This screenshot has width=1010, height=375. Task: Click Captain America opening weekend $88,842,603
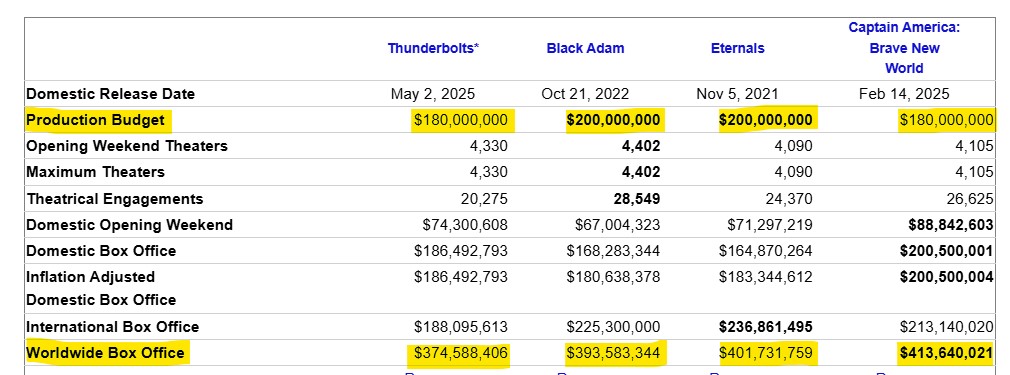coord(950,225)
